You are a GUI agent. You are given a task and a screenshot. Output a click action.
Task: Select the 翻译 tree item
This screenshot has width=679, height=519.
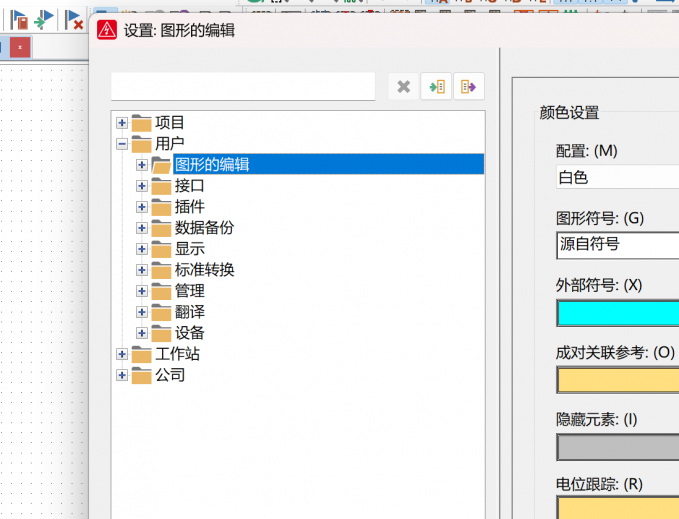pos(190,312)
